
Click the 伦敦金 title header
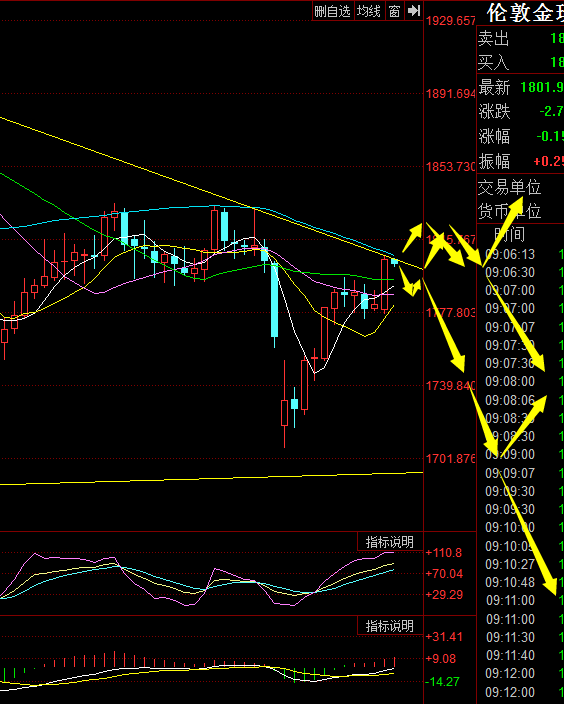click(x=524, y=13)
